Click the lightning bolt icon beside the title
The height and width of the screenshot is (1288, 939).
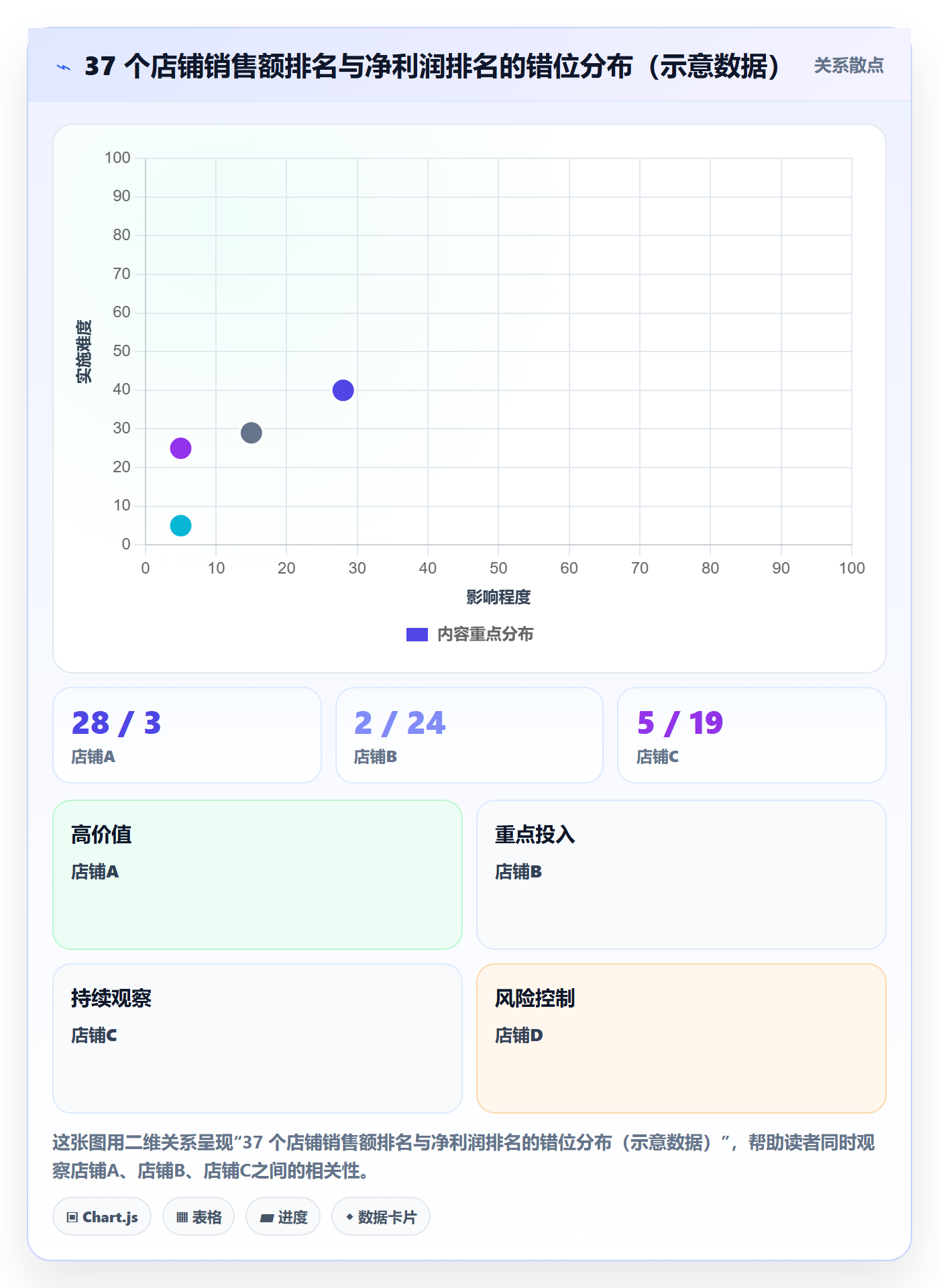[x=64, y=67]
